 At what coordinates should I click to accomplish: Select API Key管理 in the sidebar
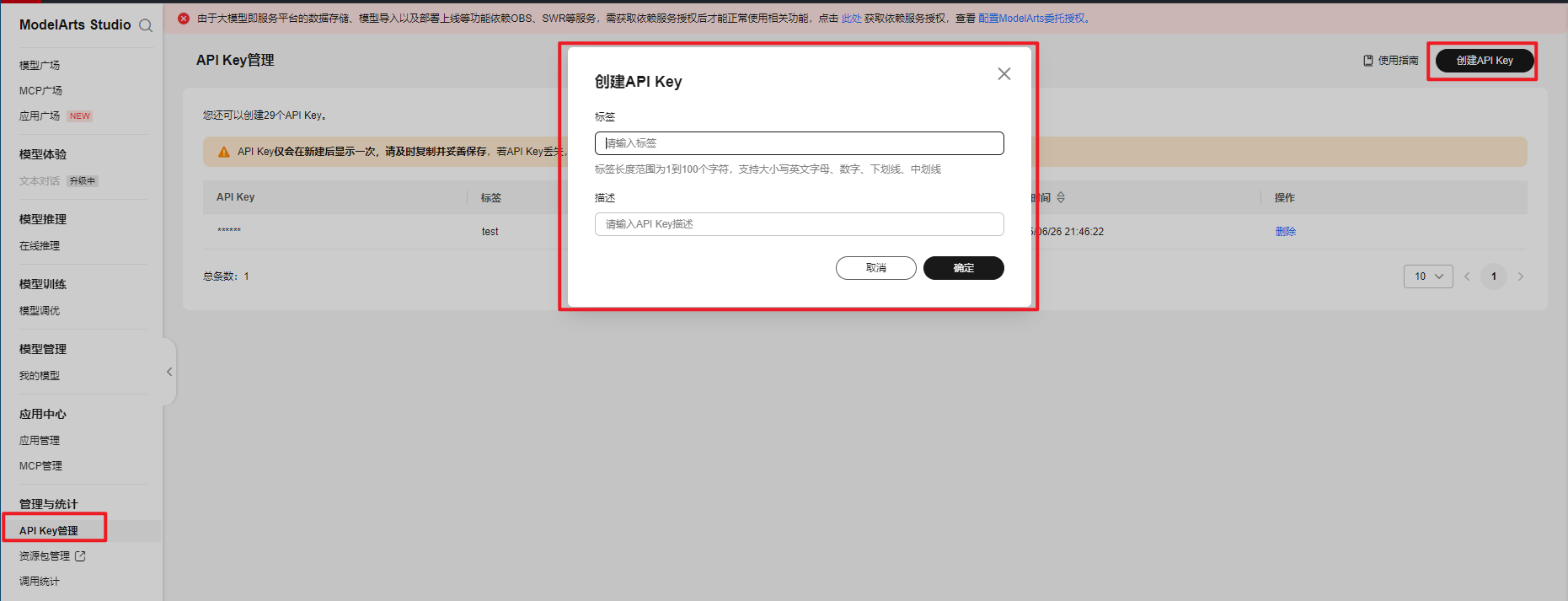click(49, 531)
